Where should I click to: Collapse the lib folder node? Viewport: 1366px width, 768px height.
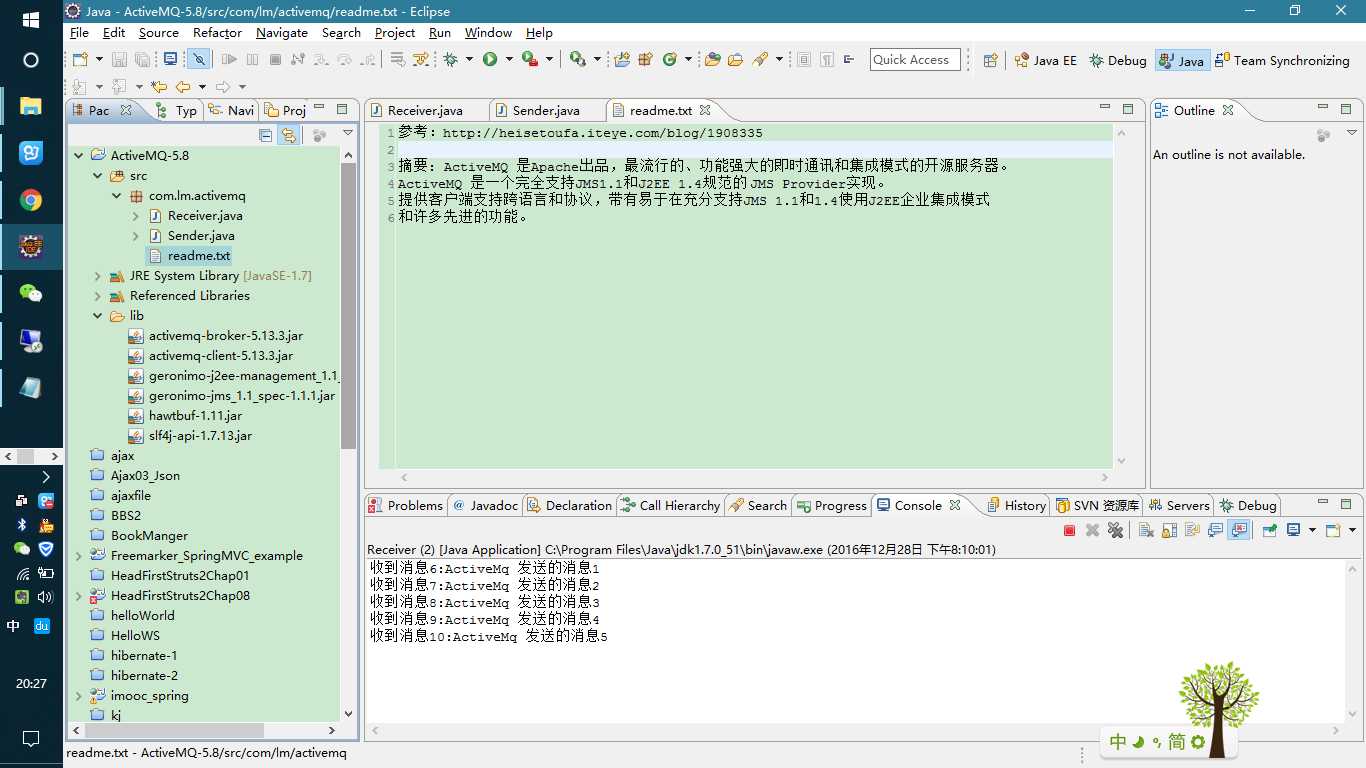(98, 316)
